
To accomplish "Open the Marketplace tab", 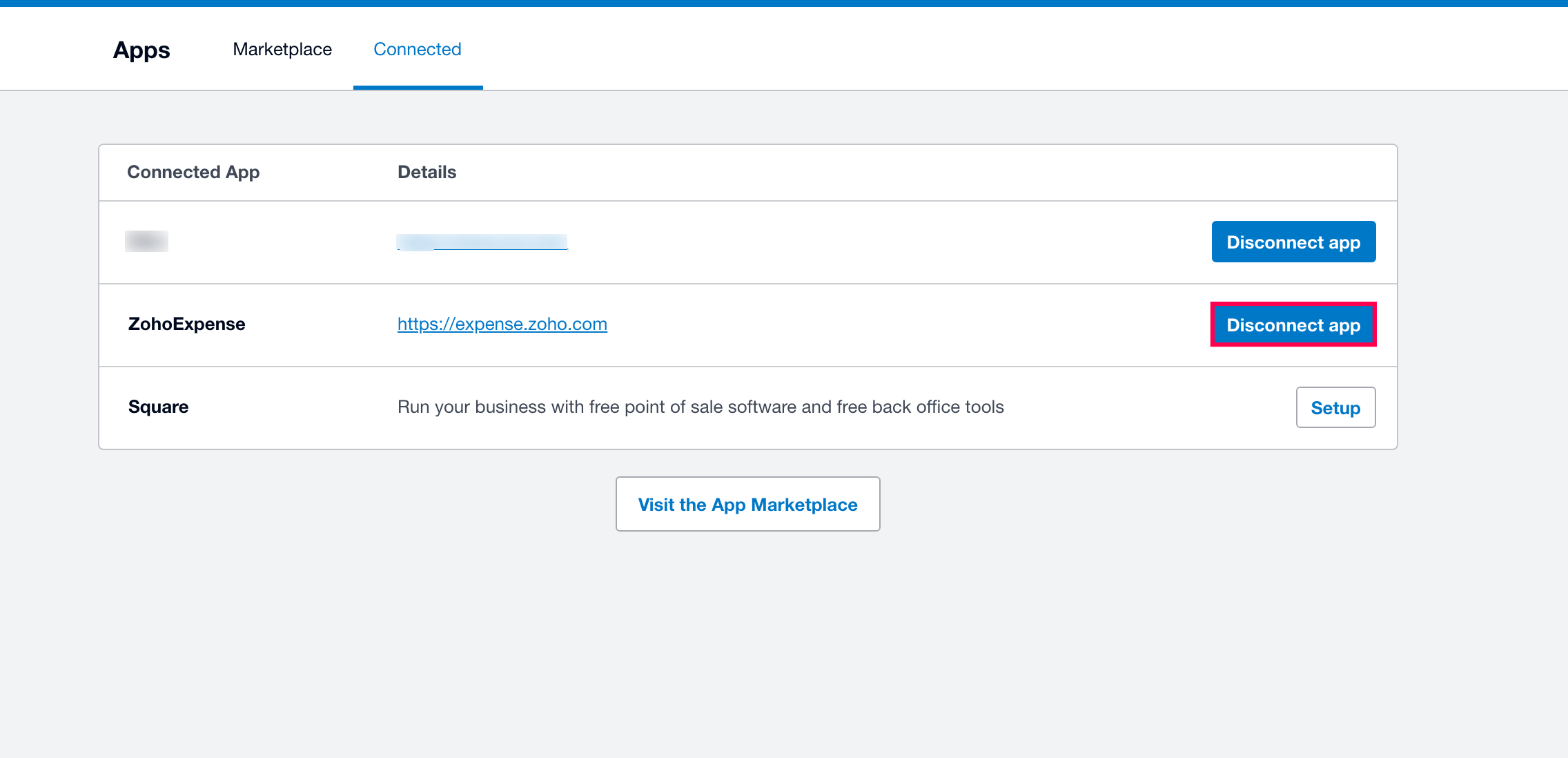I will (282, 49).
